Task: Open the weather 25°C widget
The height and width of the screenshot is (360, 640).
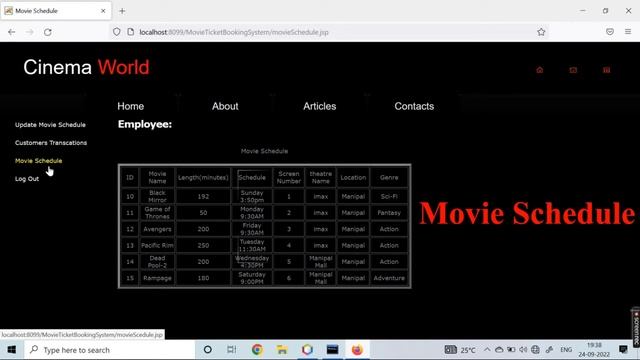Action: [x=460, y=350]
